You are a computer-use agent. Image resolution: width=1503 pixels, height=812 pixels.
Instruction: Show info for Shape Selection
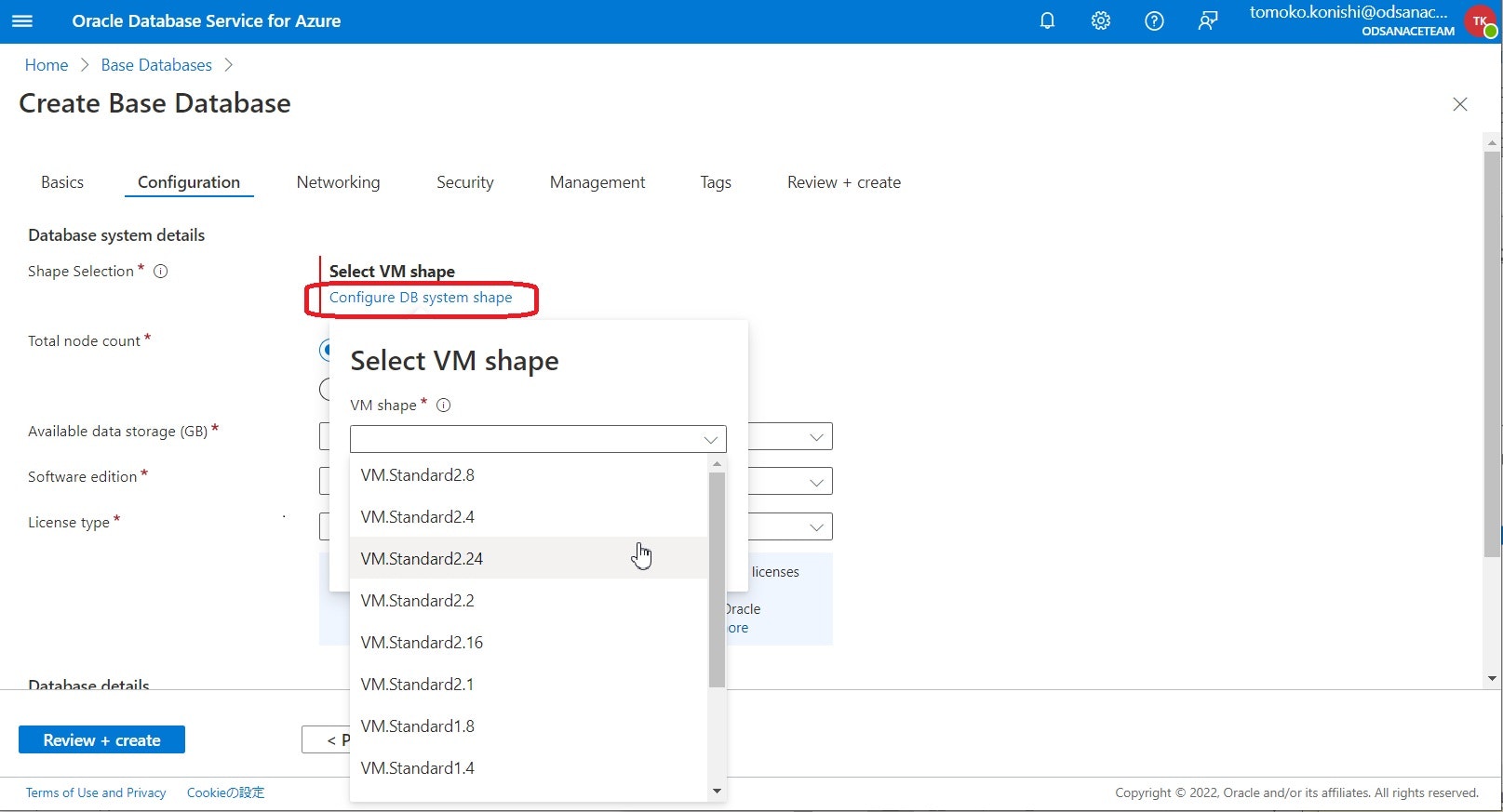160,272
